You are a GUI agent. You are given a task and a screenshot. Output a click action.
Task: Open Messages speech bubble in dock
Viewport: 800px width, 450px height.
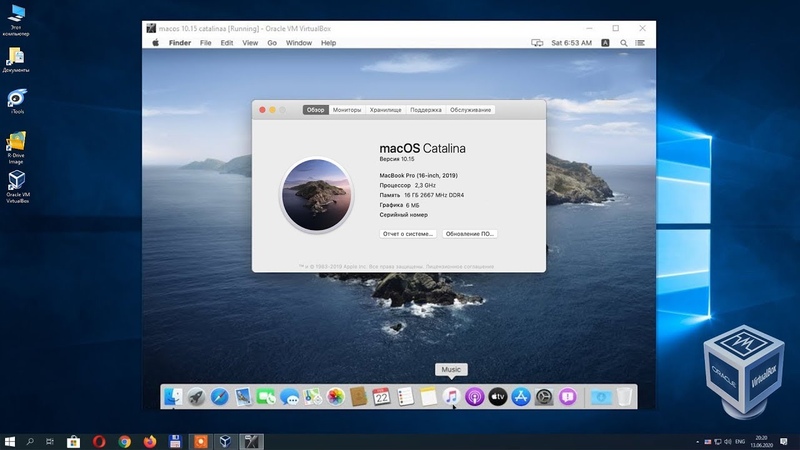289,397
